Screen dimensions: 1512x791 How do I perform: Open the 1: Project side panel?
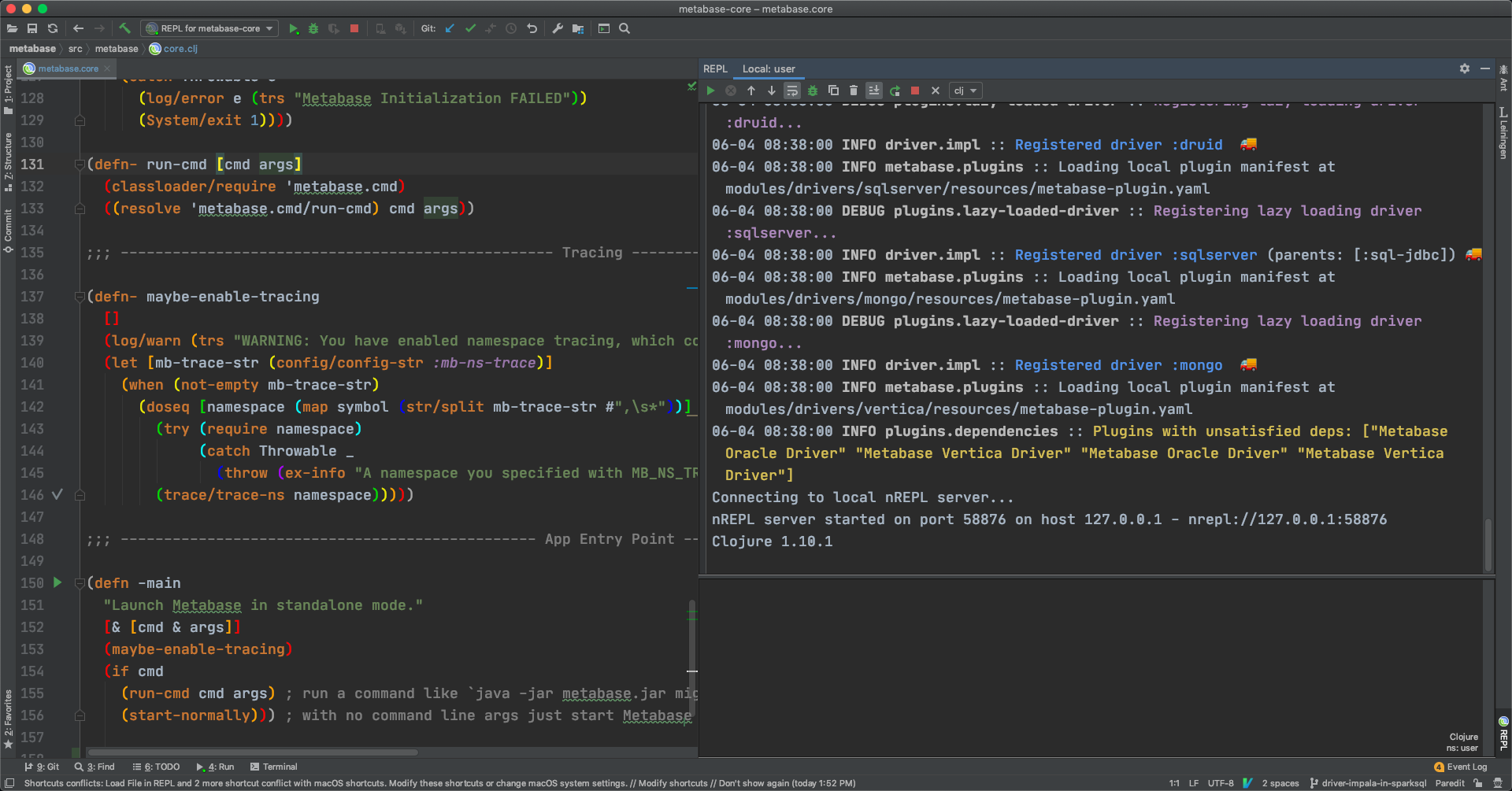point(8,90)
